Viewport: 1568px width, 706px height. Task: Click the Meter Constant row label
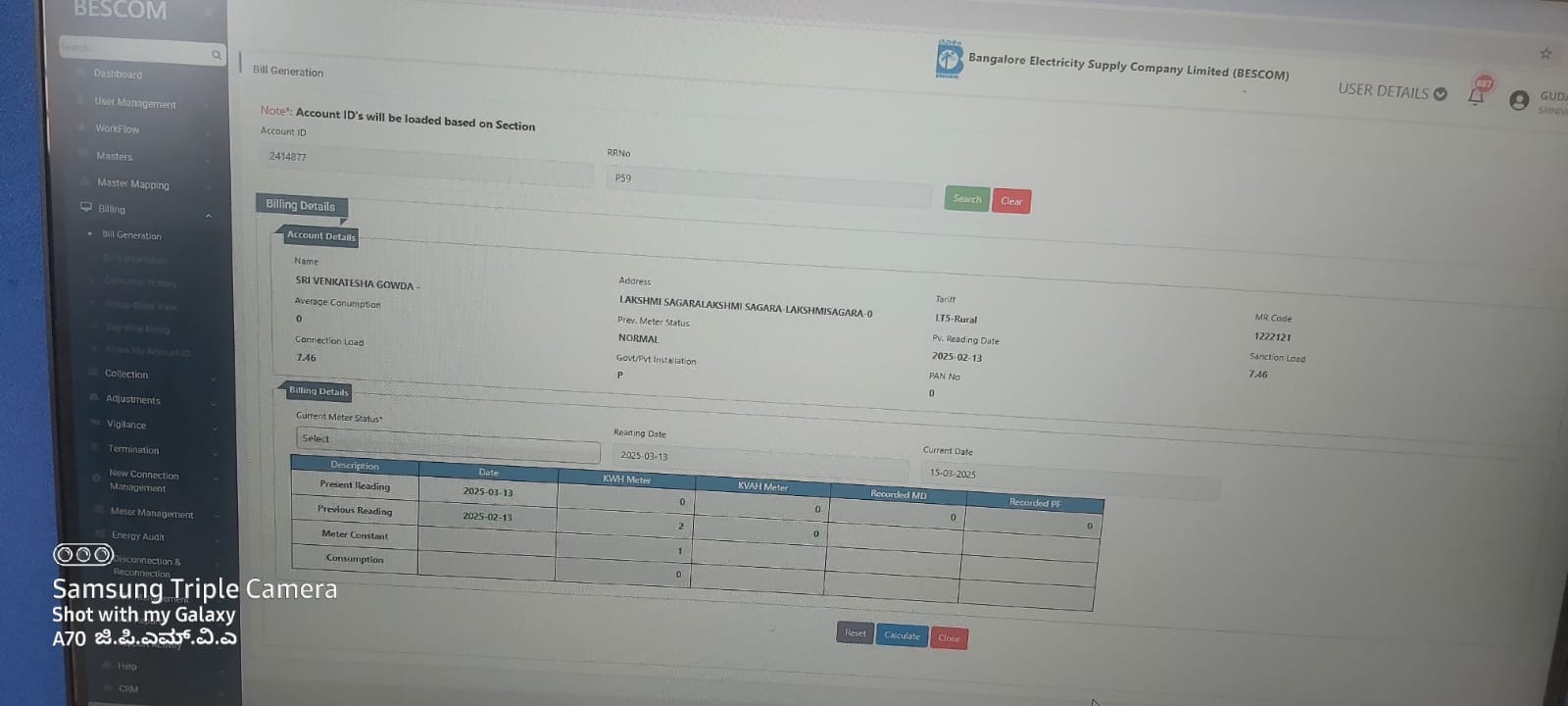click(x=355, y=534)
